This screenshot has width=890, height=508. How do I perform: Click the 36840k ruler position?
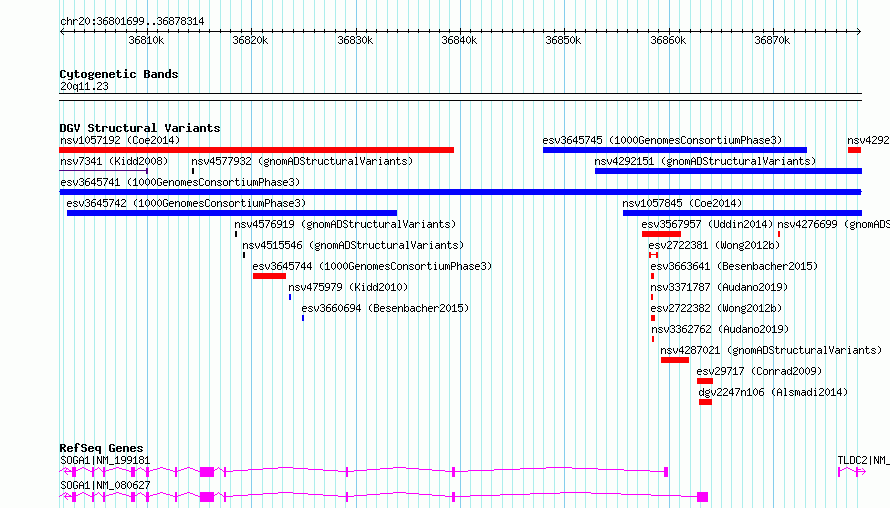tap(459, 40)
